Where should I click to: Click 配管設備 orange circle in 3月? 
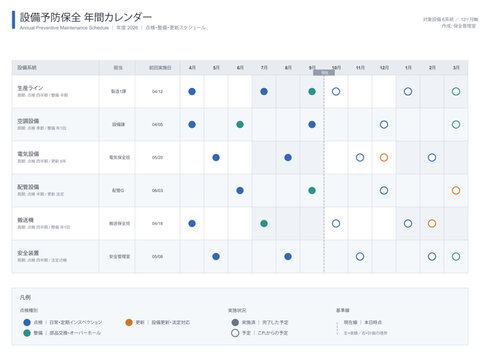456,190
